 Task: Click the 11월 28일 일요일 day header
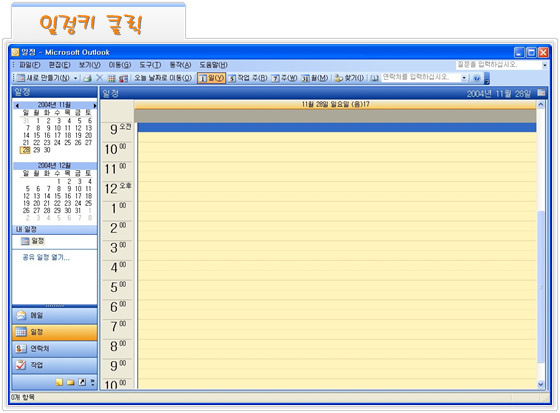pyautogui.click(x=335, y=104)
